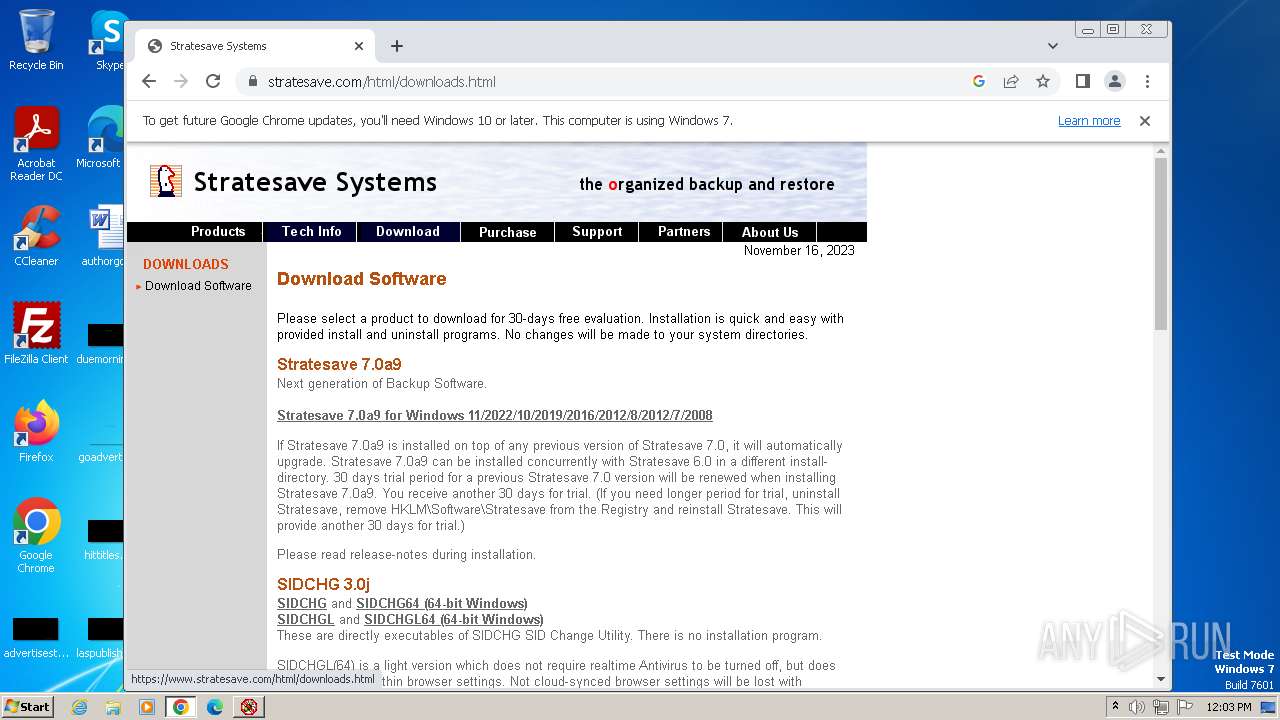Expand the tab search chevron

[1053, 46]
